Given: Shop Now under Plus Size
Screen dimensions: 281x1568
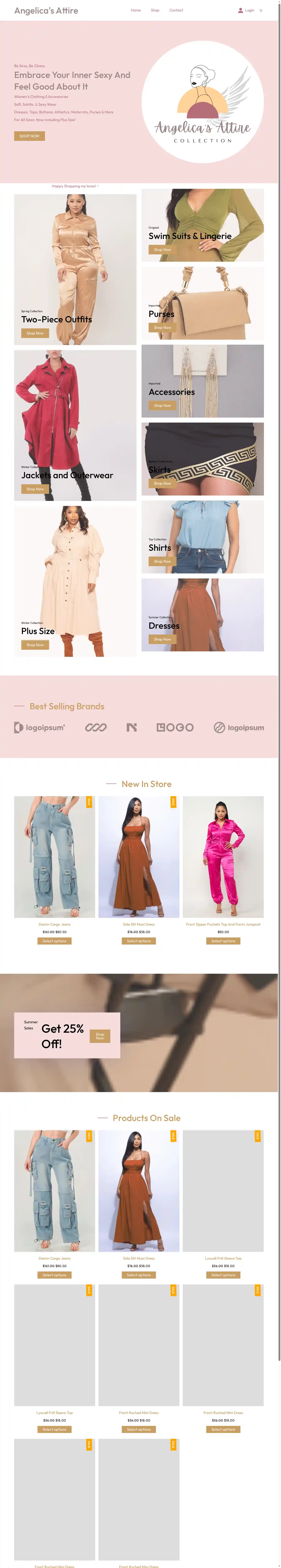Looking at the screenshot, I should point(35,645).
